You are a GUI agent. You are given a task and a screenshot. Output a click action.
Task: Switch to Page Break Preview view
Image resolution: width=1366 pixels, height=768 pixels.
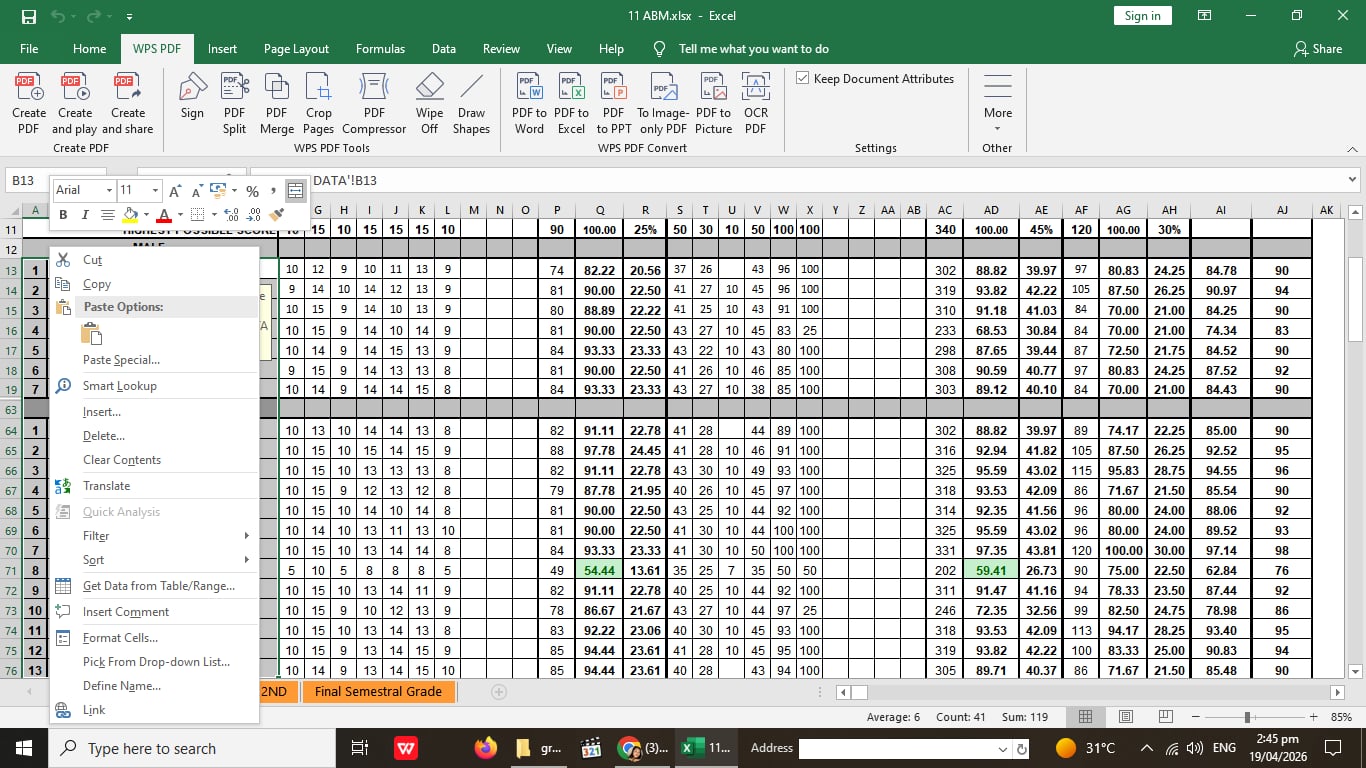click(1165, 717)
